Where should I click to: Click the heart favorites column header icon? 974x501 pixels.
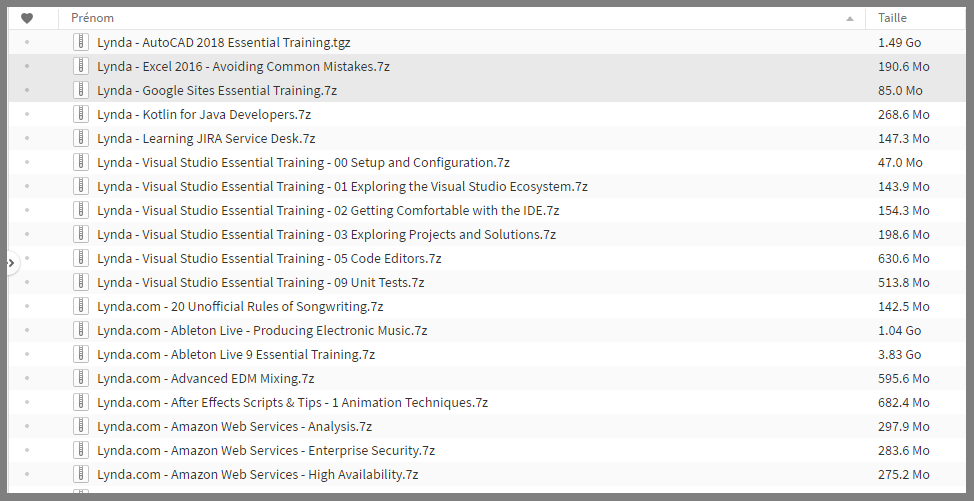27,18
